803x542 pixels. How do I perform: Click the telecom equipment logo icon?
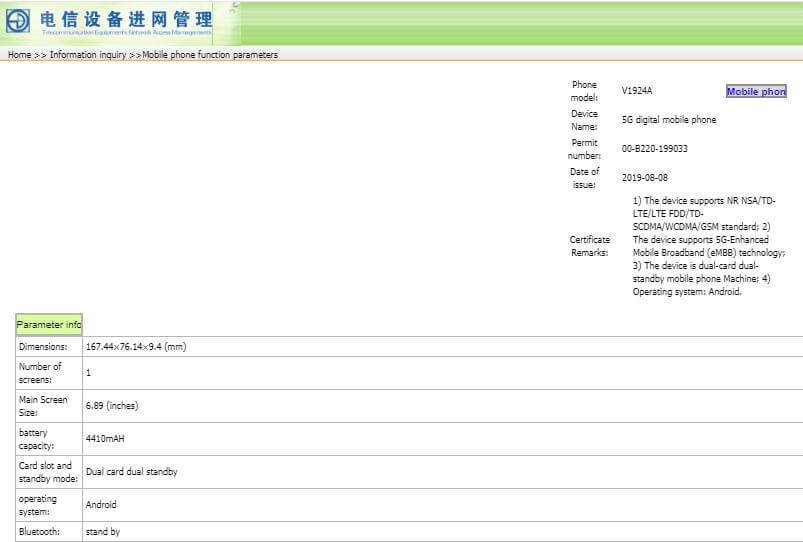(18, 21)
